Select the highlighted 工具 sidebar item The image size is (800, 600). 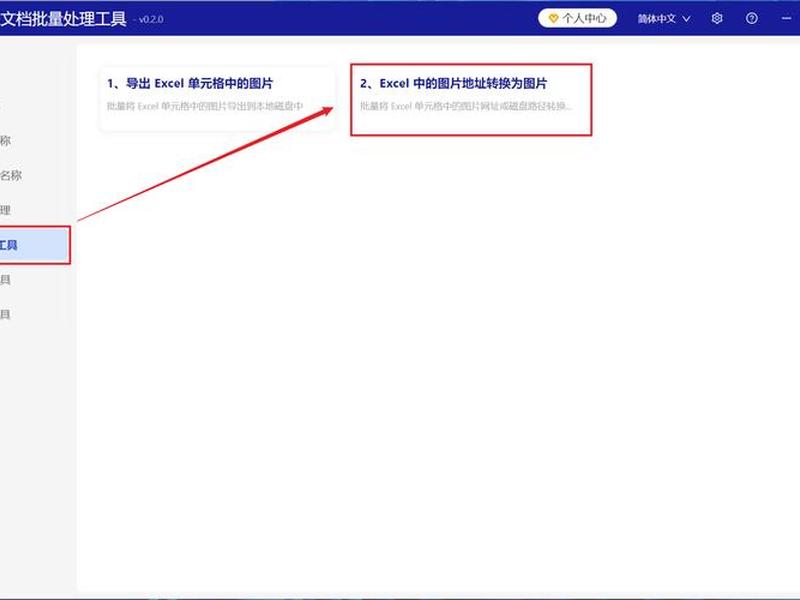35,245
